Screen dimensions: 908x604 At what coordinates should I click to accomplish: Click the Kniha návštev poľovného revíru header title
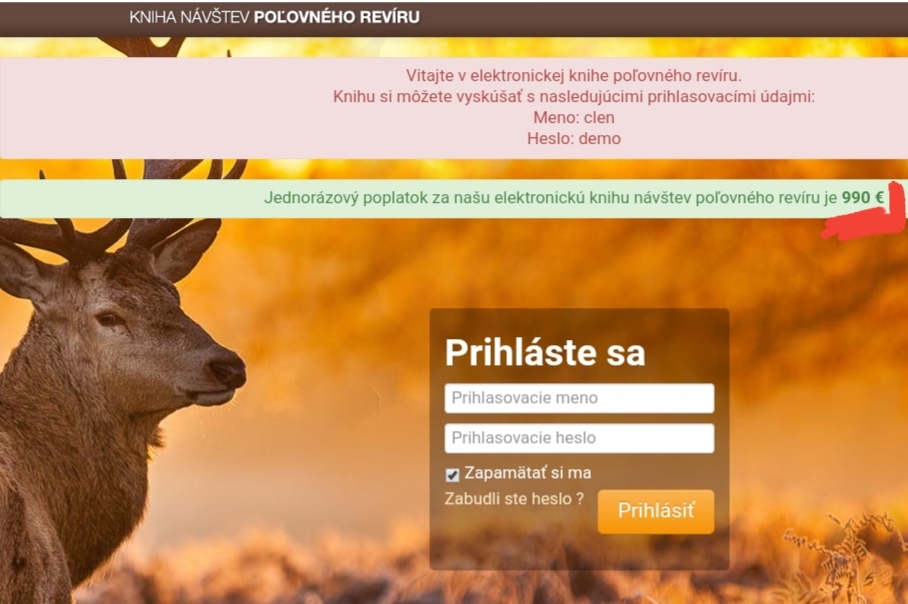pos(274,17)
